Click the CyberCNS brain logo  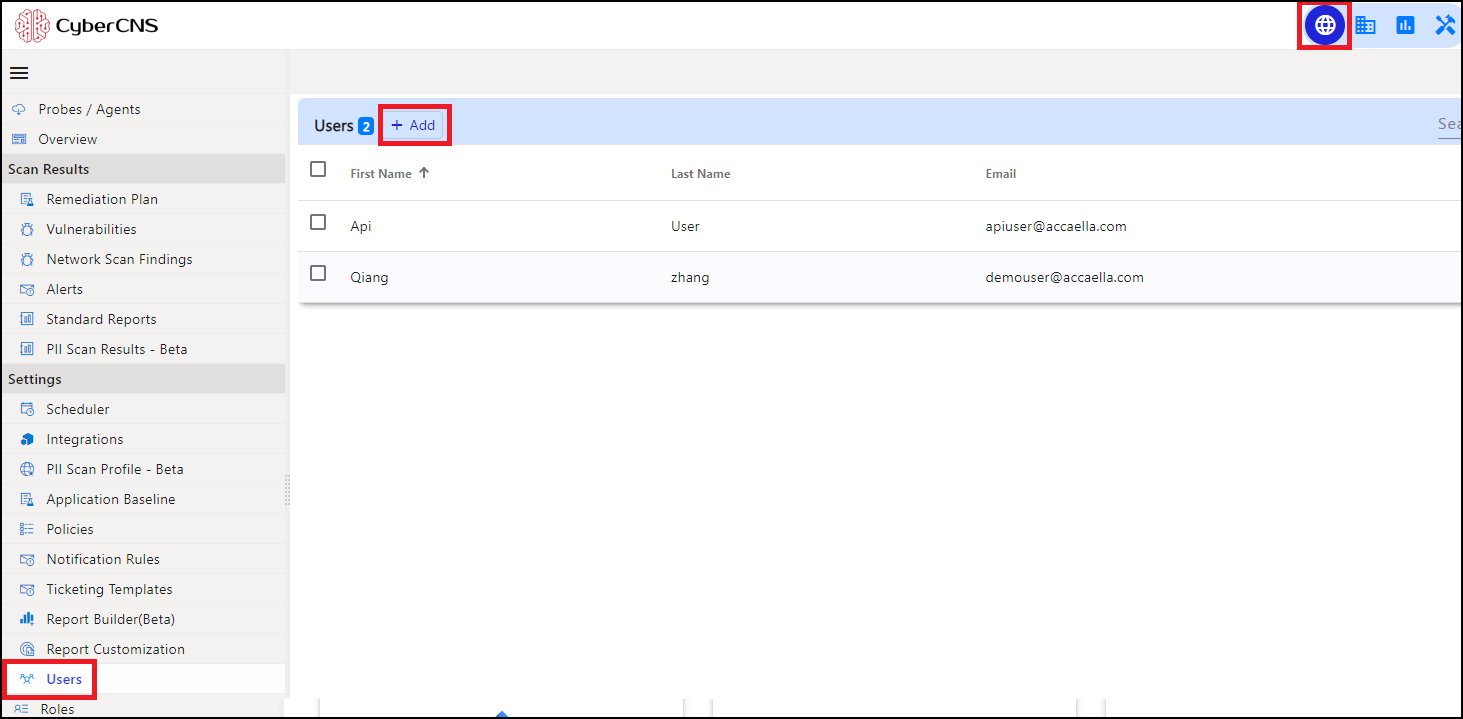click(32, 25)
